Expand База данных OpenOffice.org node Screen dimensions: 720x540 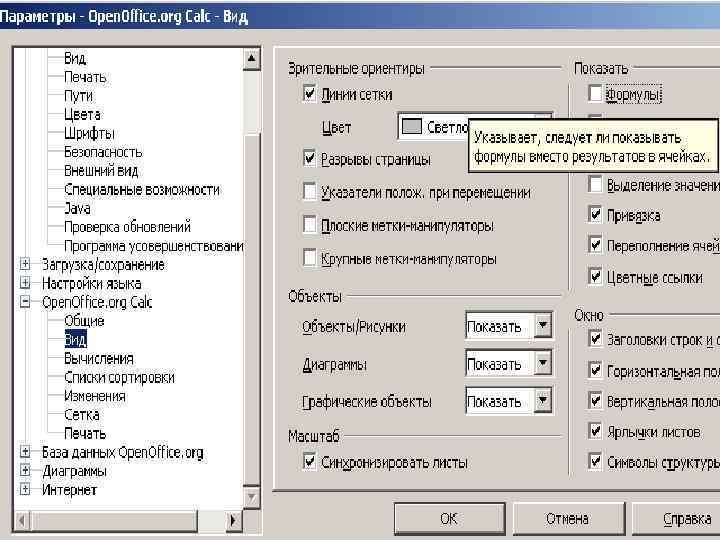click(25, 452)
